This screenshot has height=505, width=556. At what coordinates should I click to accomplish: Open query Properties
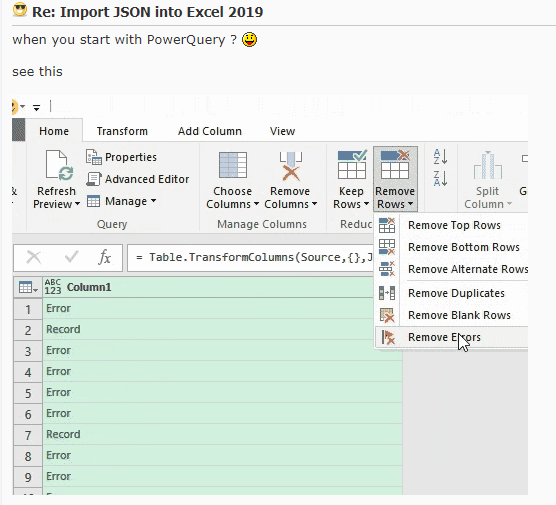click(121, 157)
